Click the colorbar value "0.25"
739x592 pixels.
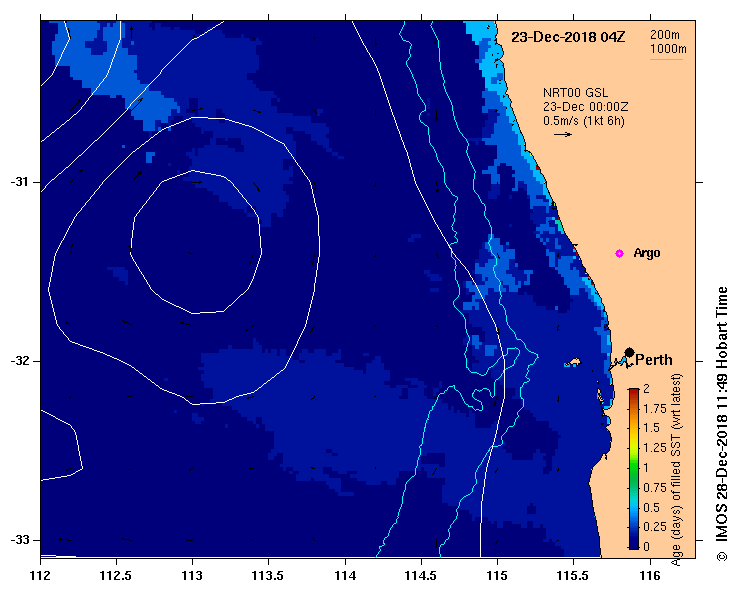[655, 527]
